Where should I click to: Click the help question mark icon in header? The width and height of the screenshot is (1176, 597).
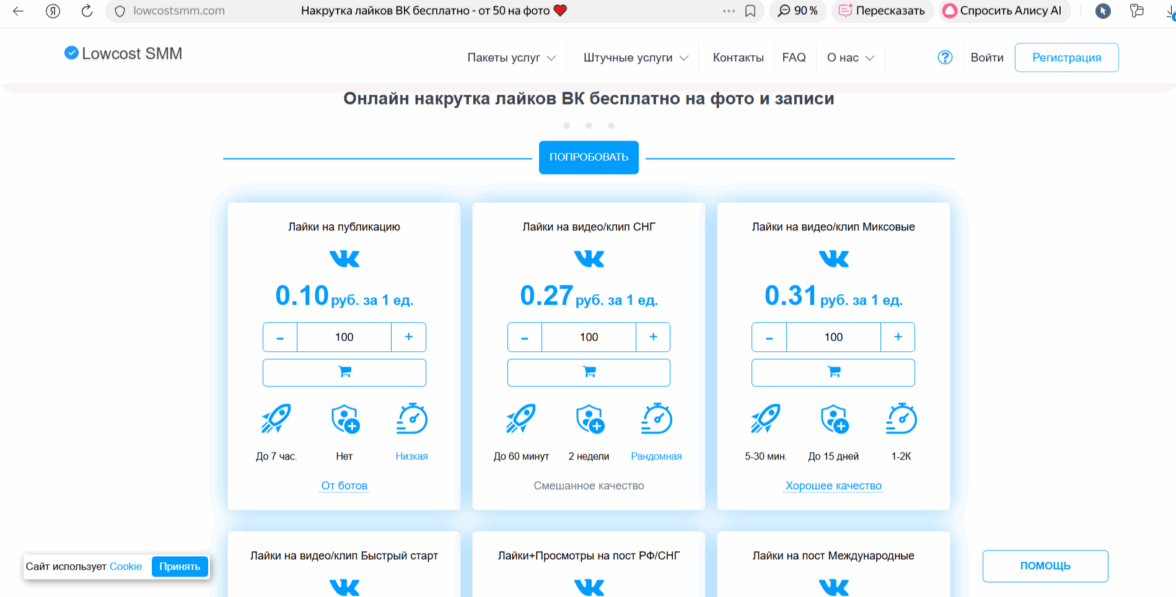(x=945, y=58)
